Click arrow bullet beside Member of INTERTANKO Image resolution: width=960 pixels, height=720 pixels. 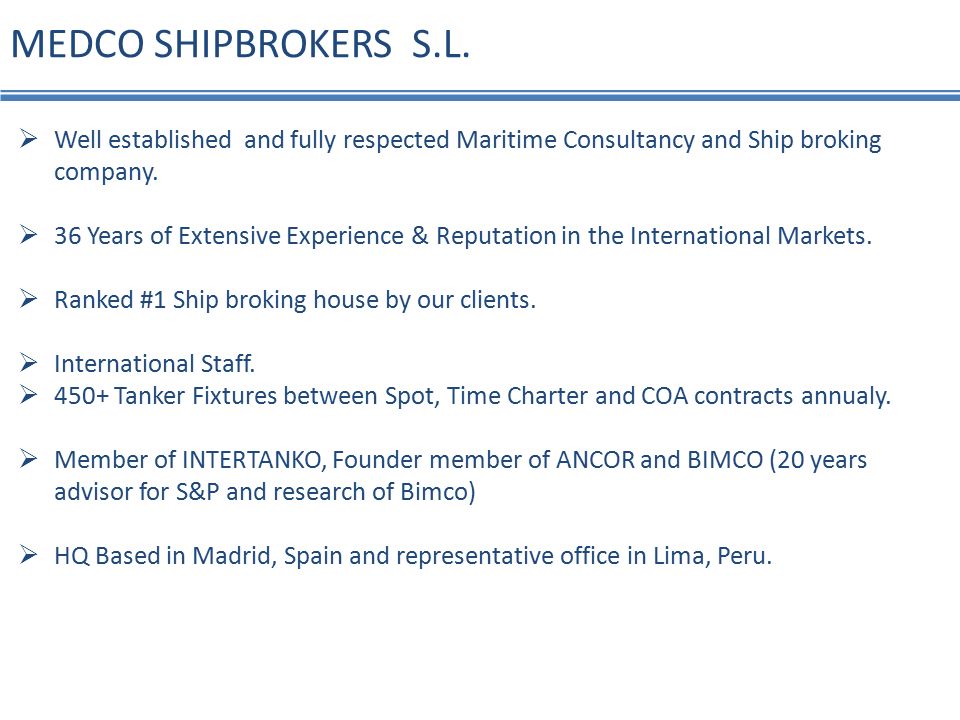28,459
